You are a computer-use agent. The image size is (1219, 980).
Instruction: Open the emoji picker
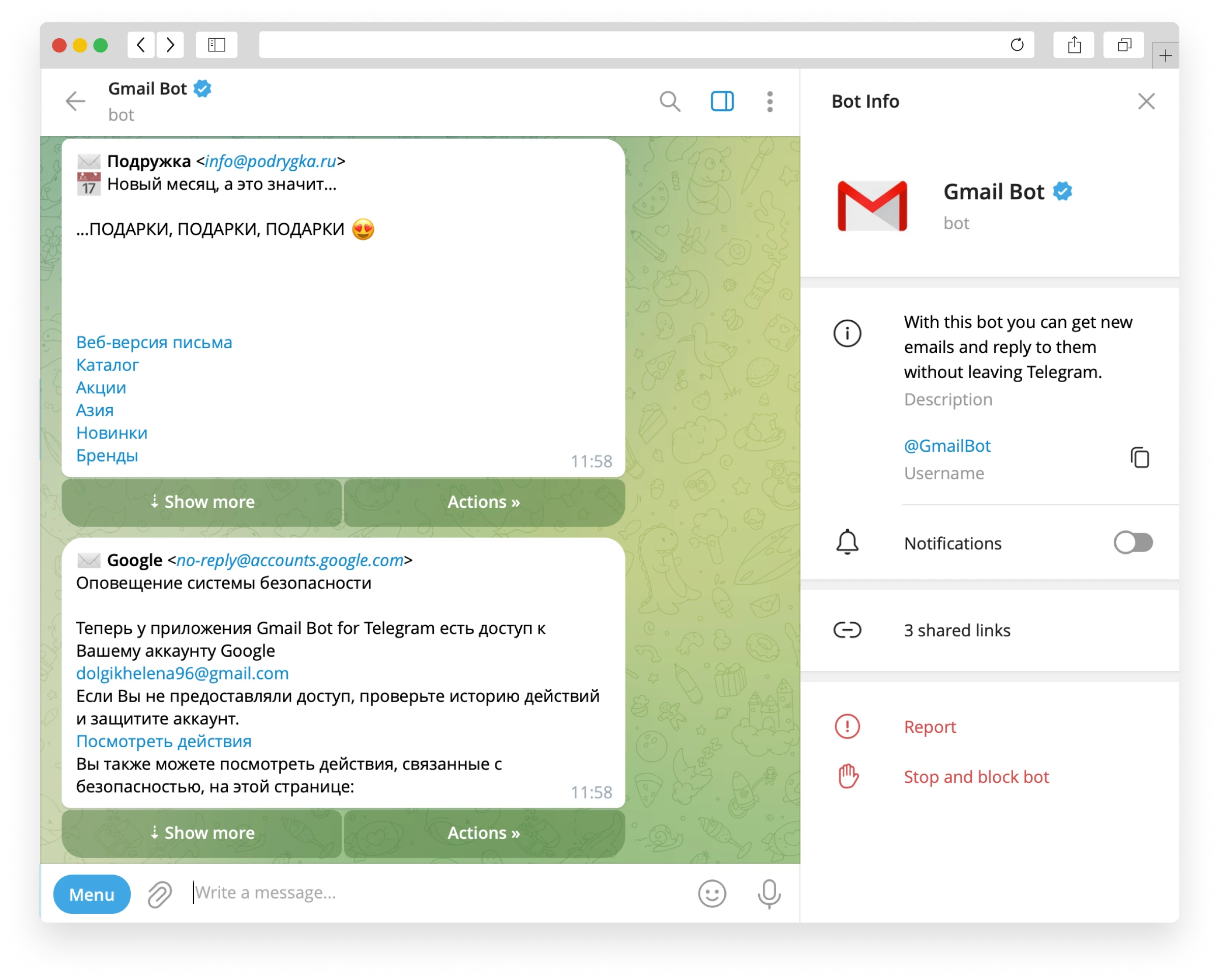tap(712, 894)
